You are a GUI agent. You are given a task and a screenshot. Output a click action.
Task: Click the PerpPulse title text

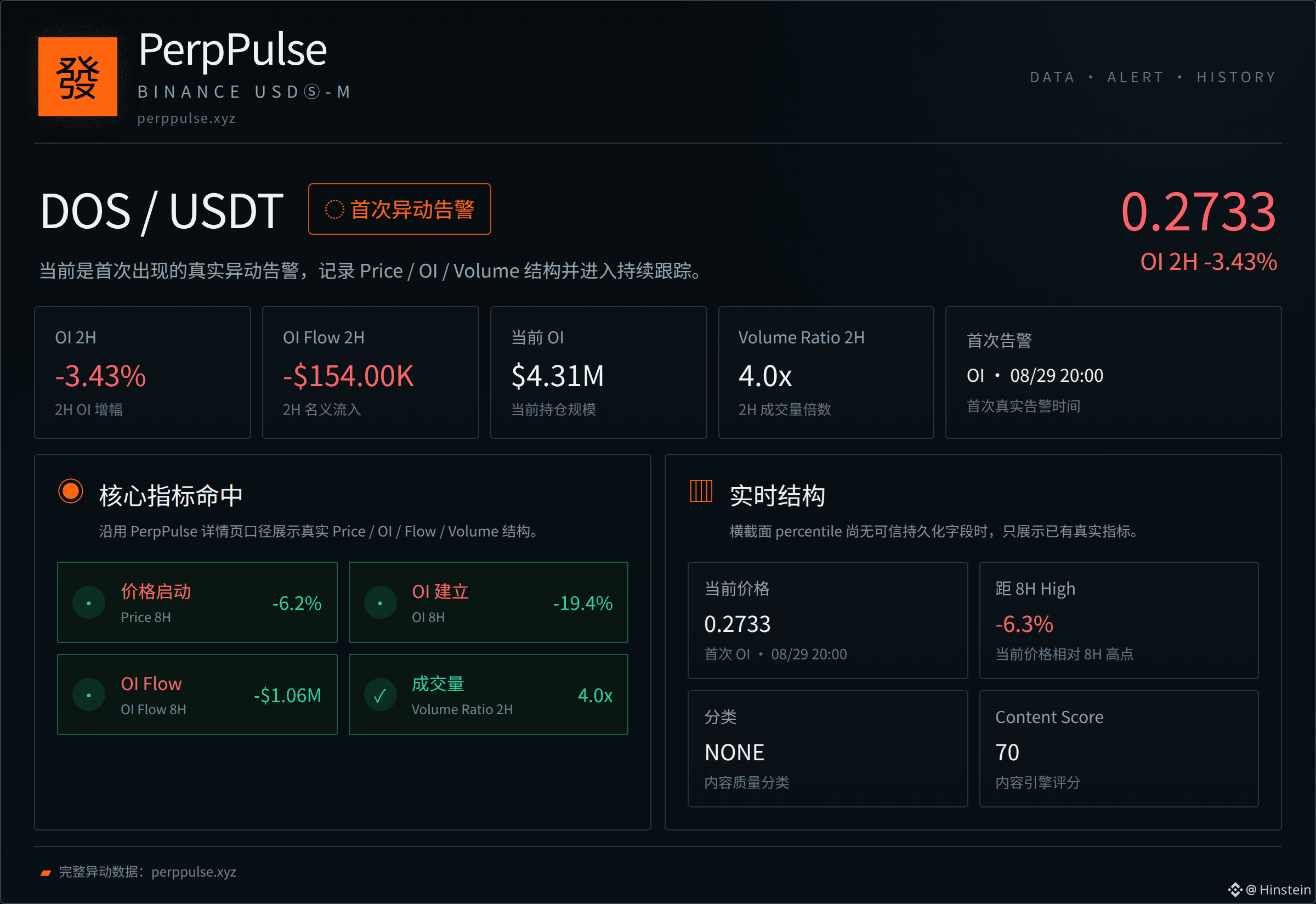[232, 50]
